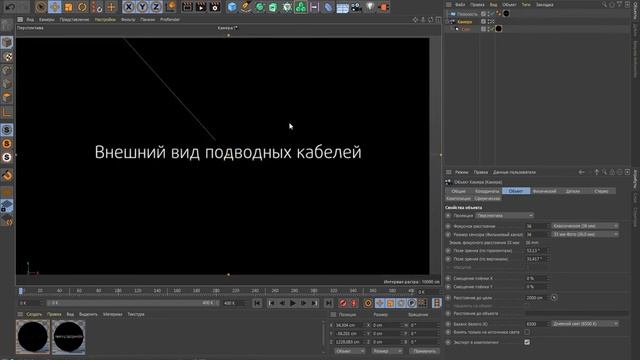Screen dimensions: 640x360
Task: Open the Проекция Перспектива dropdown
Action: click(504, 216)
